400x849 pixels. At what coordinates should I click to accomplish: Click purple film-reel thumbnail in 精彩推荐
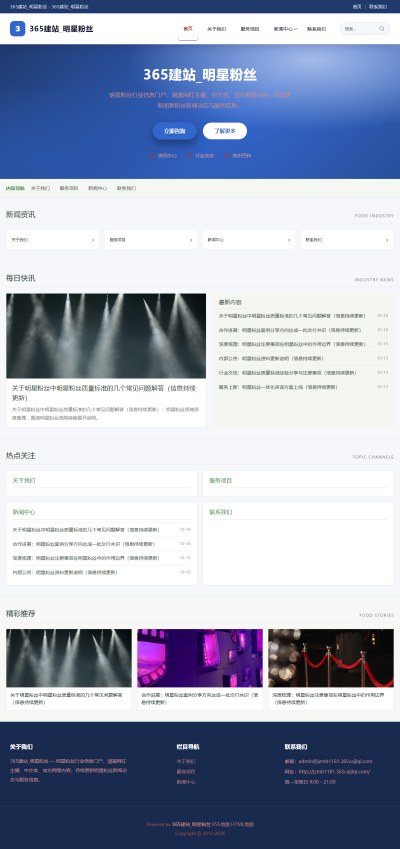[x=200, y=658]
